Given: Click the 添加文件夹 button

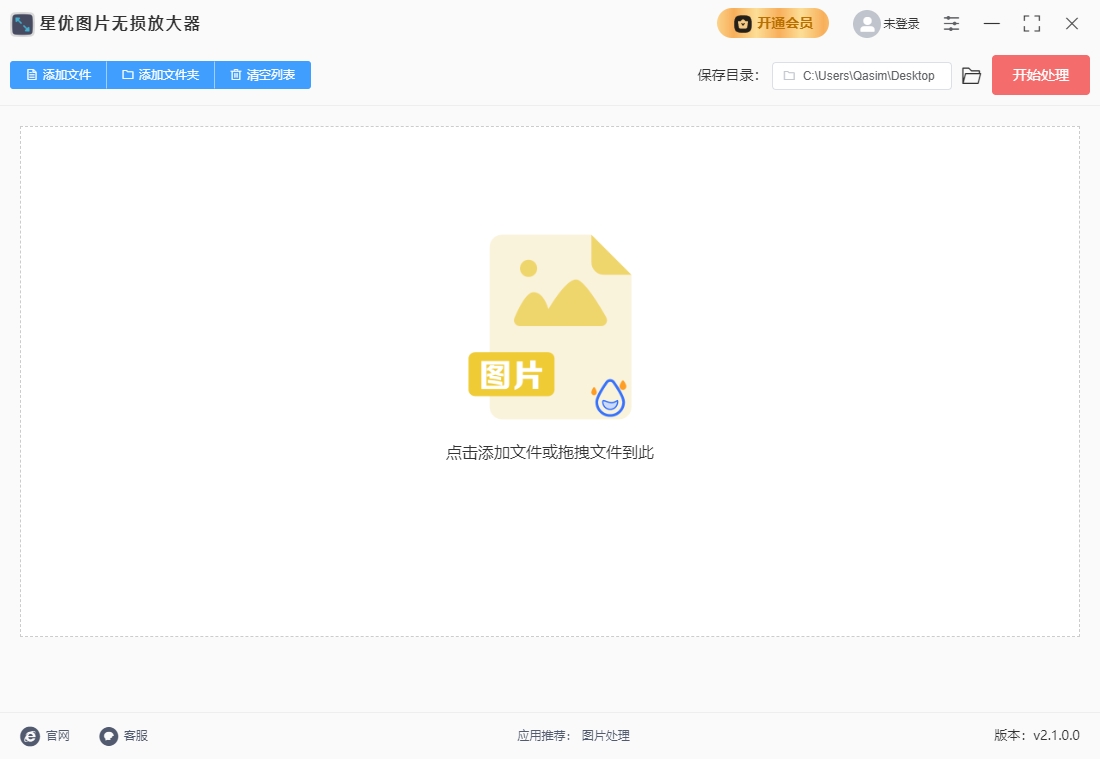Looking at the screenshot, I should (x=160, y=75).
